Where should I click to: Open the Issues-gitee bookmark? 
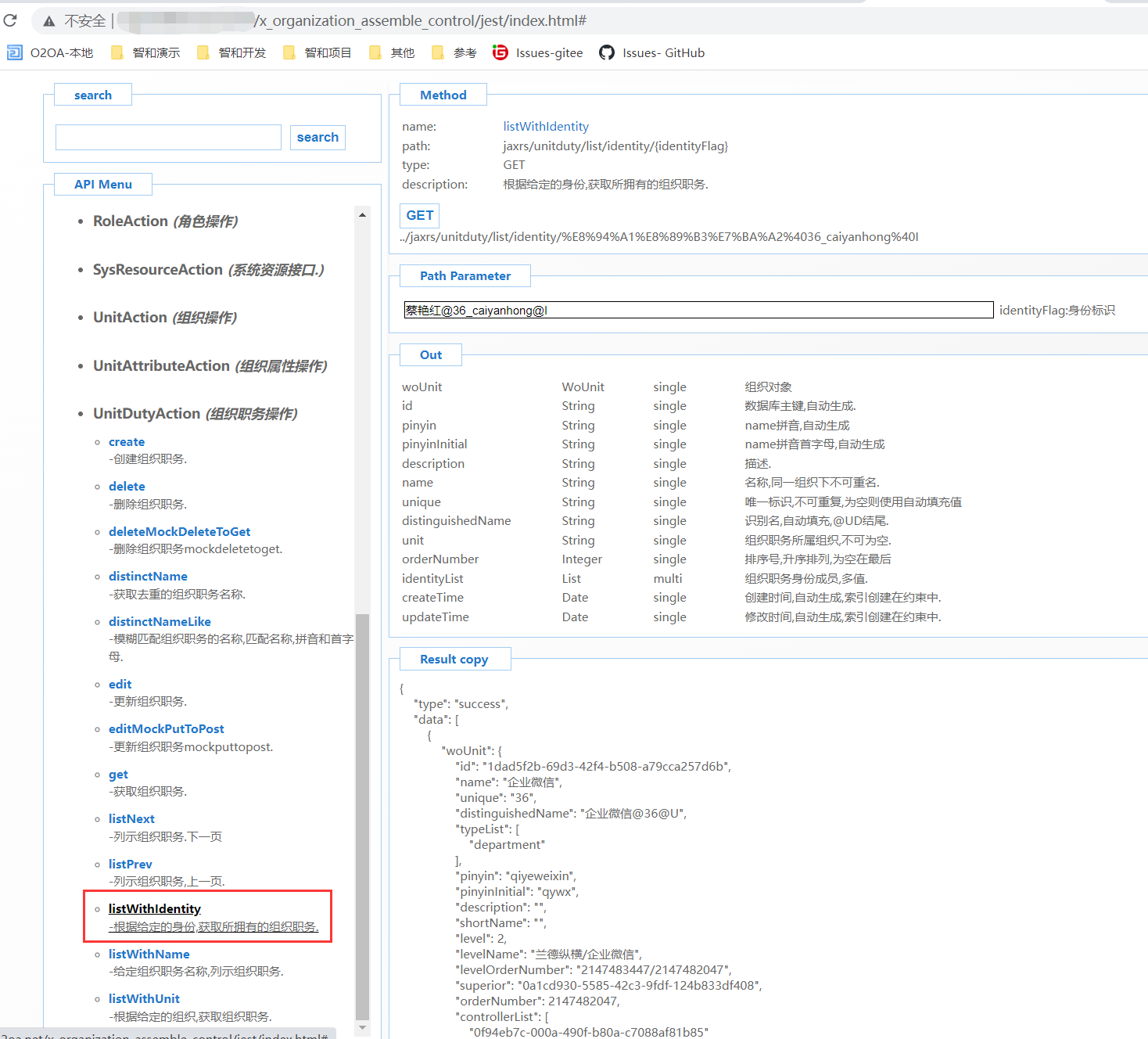point(538,52)
